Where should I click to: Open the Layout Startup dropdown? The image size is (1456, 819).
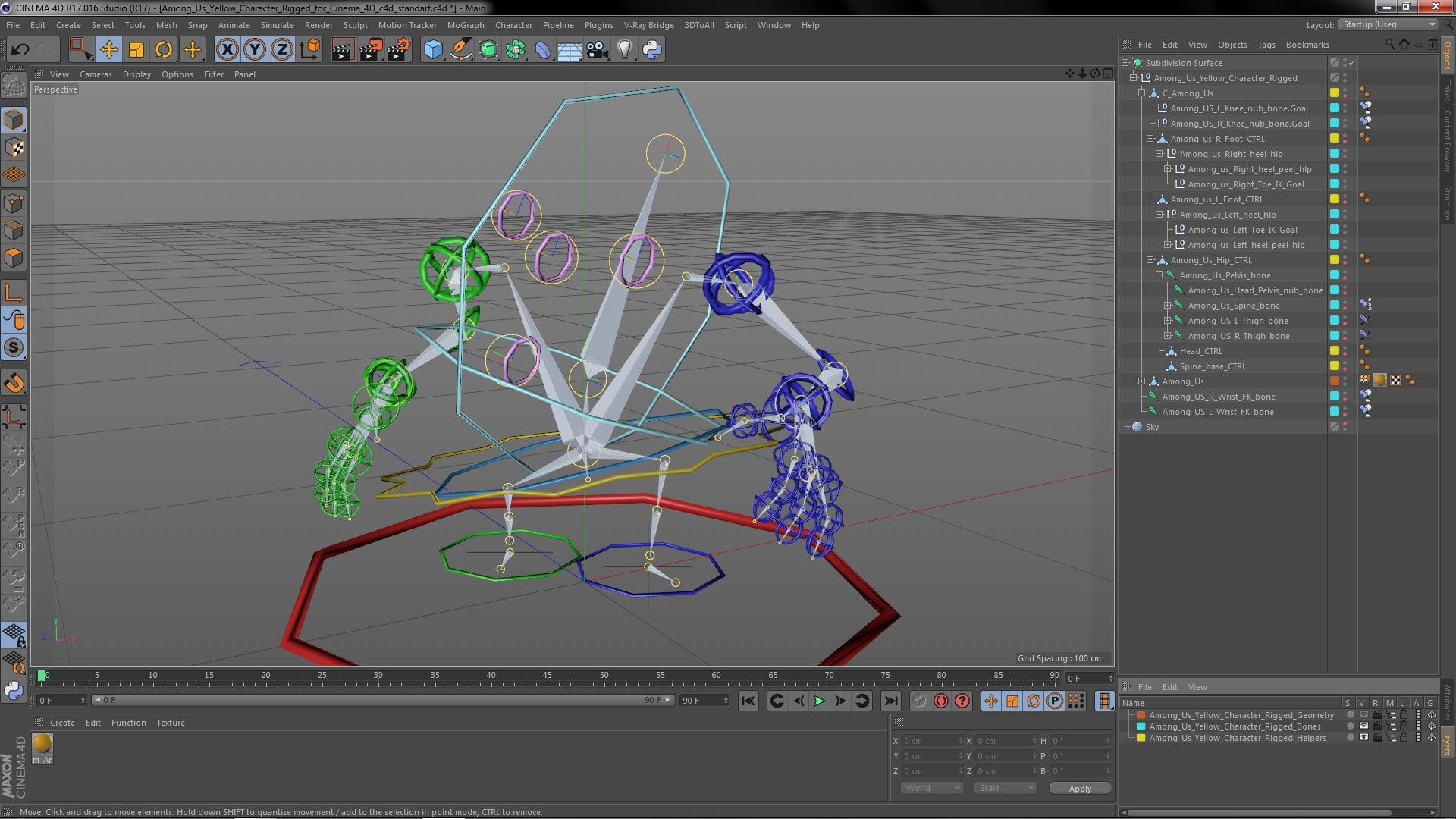click(1388, 24)
